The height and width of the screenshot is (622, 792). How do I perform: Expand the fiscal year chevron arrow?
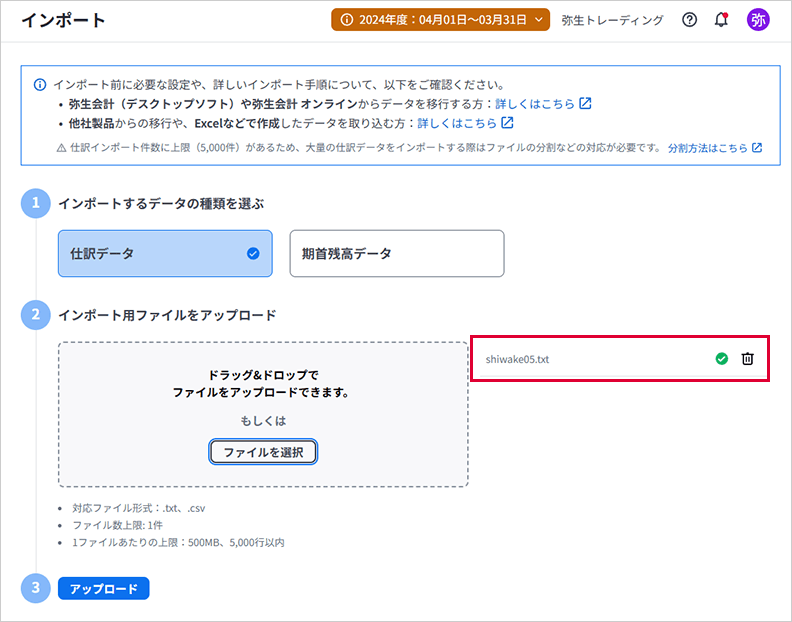(539, 20)
